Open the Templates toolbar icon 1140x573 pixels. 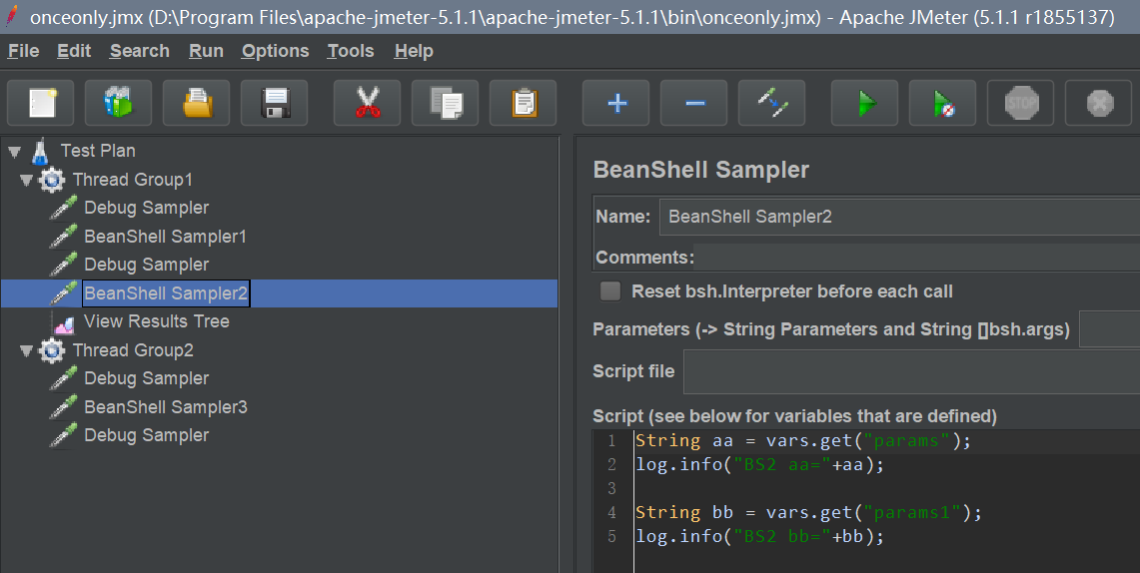click(119, 103)
